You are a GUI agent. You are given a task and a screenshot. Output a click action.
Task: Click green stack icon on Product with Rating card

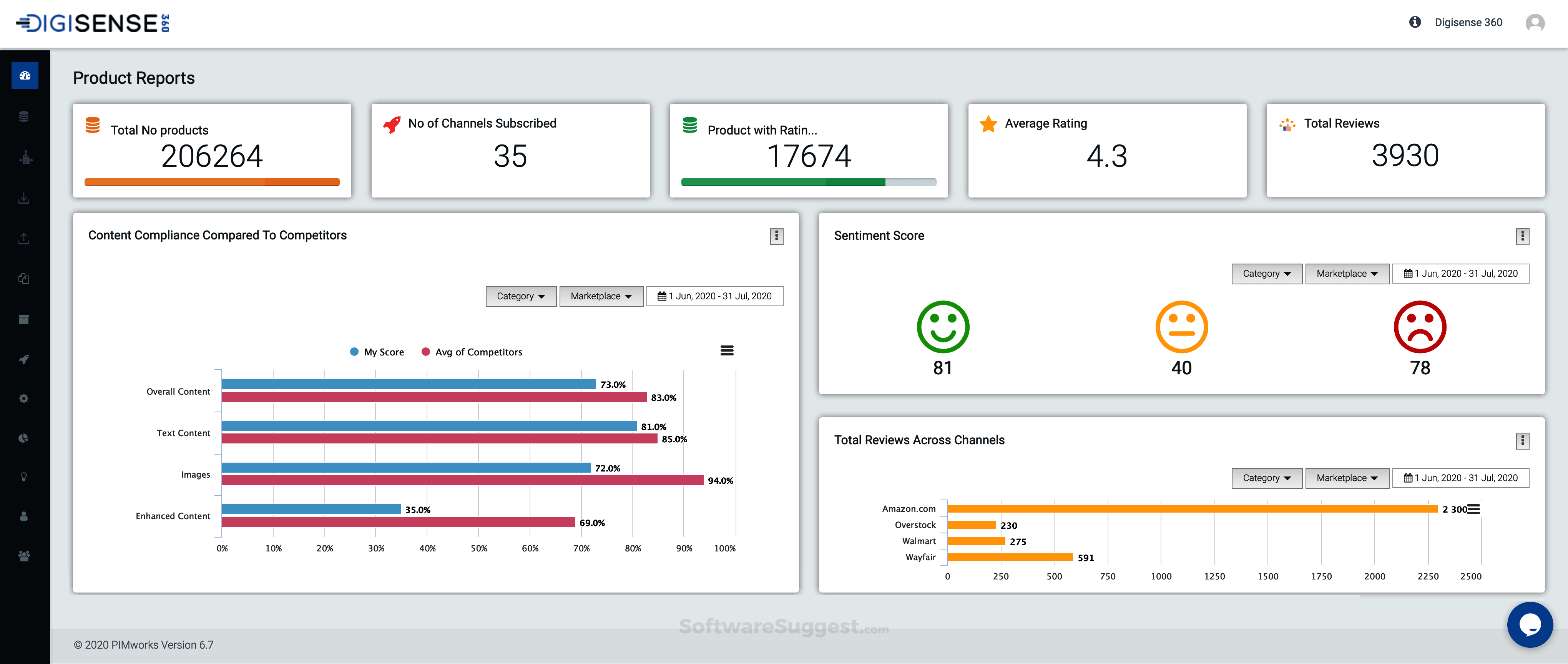click(x=690, y=125)
